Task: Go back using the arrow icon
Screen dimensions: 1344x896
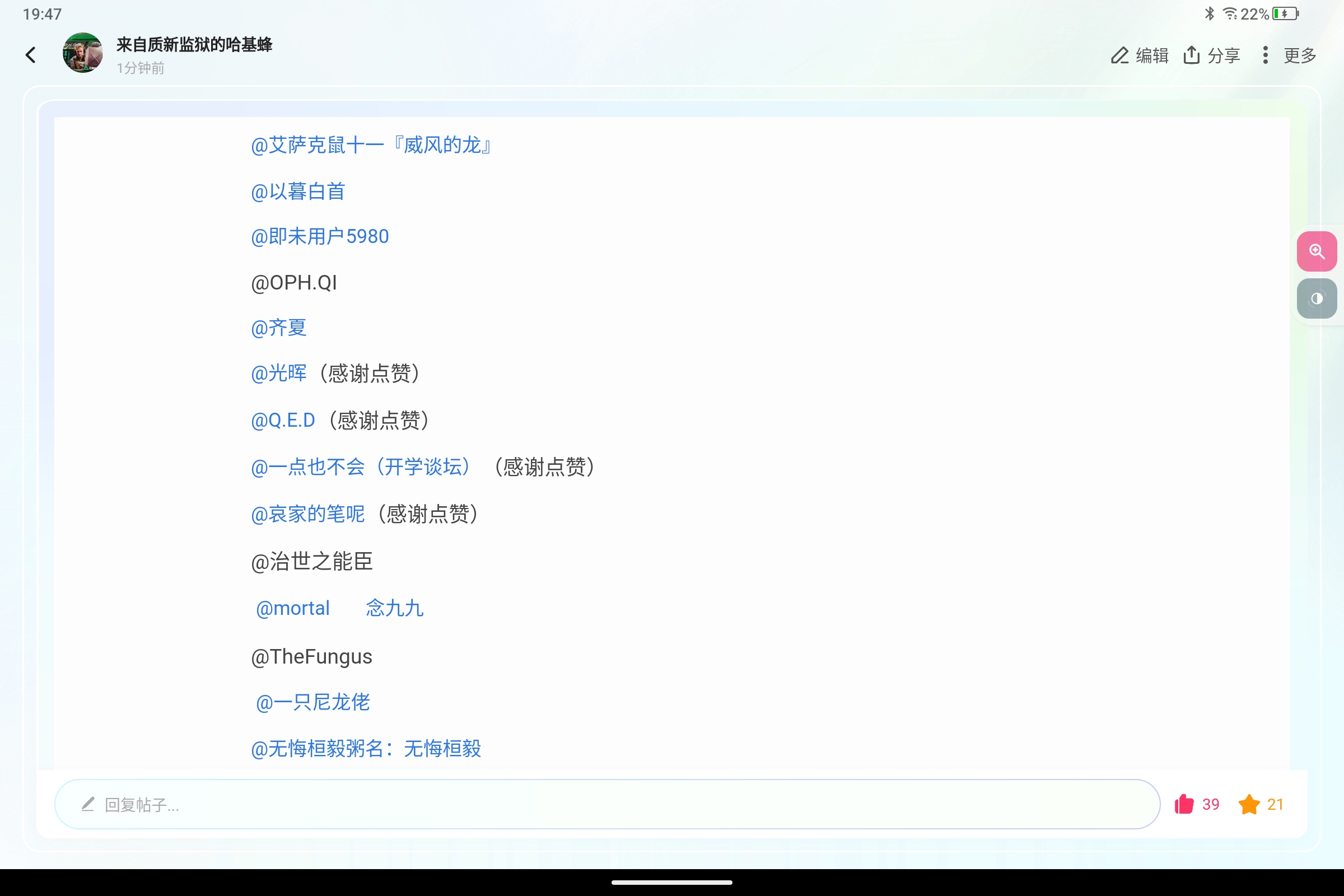Action: pos(31,55)
